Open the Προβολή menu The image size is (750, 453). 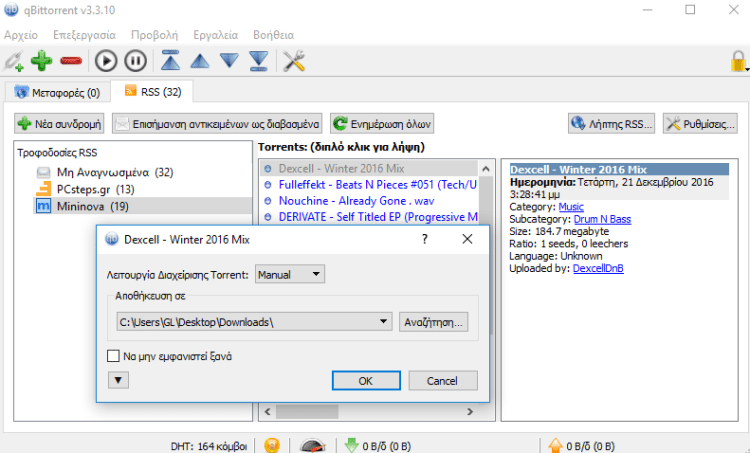point(154,35)
